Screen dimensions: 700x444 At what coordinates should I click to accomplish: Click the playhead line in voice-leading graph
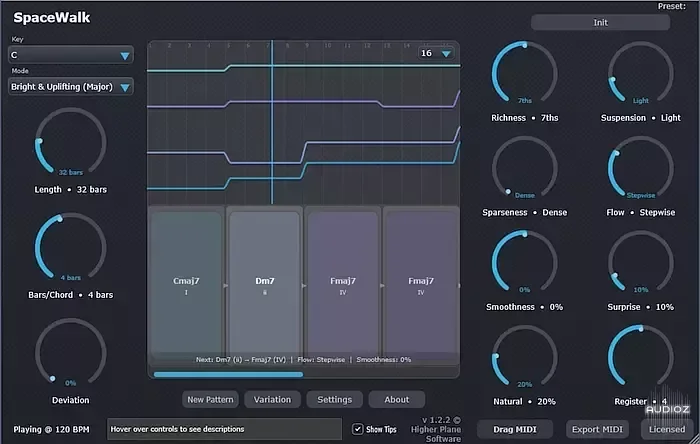271,123
